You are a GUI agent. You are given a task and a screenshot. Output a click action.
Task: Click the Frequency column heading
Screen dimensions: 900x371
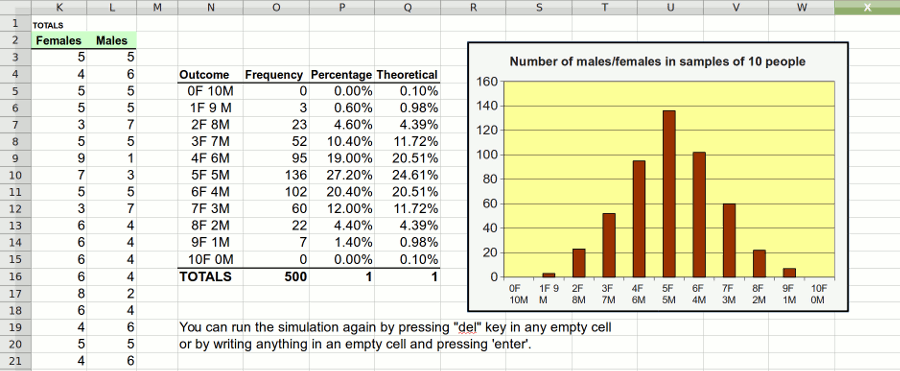click(274, 75)
